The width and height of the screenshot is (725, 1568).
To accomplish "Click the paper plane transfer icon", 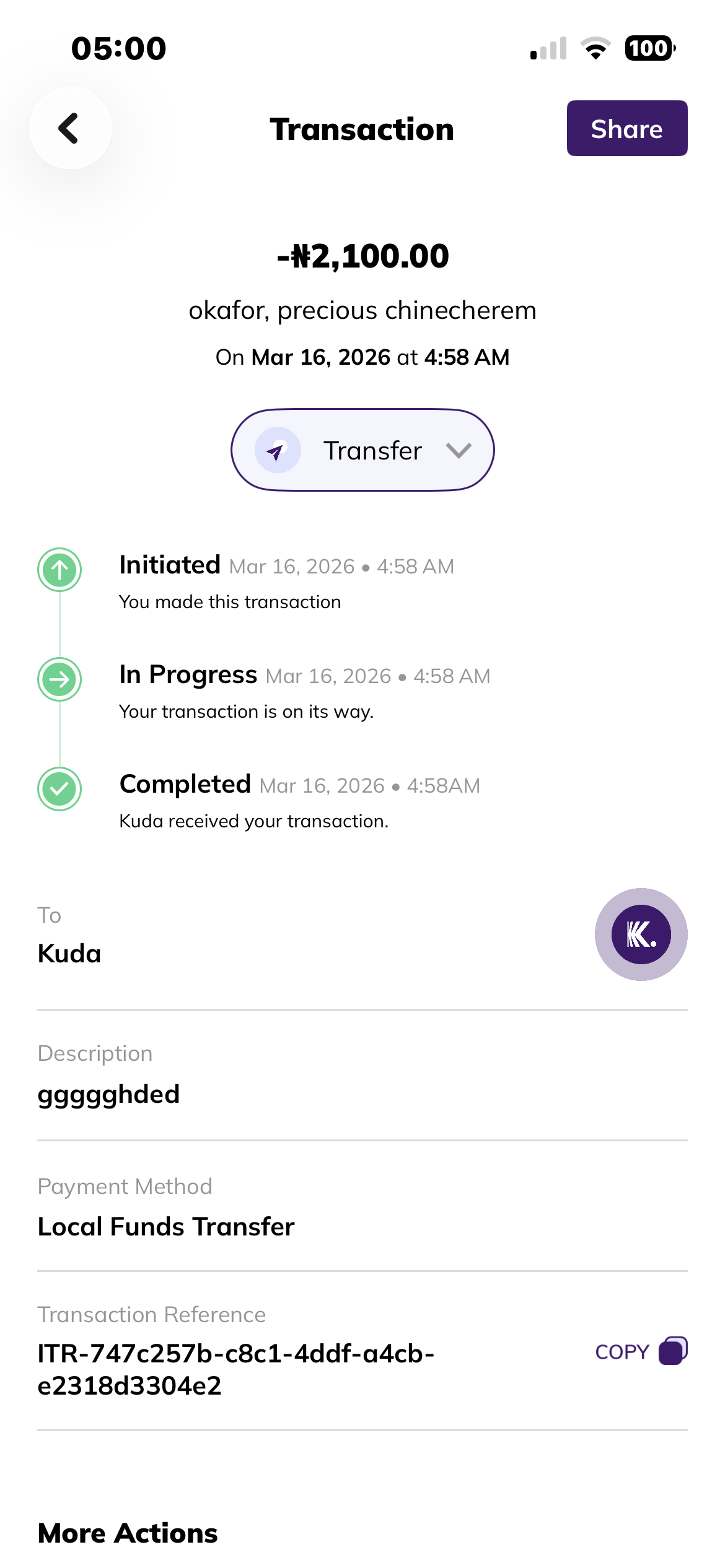I will [x=278, y=450].
